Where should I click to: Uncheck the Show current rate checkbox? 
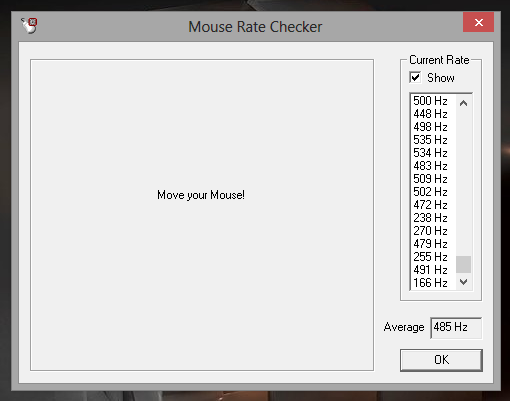pos(415,78)
